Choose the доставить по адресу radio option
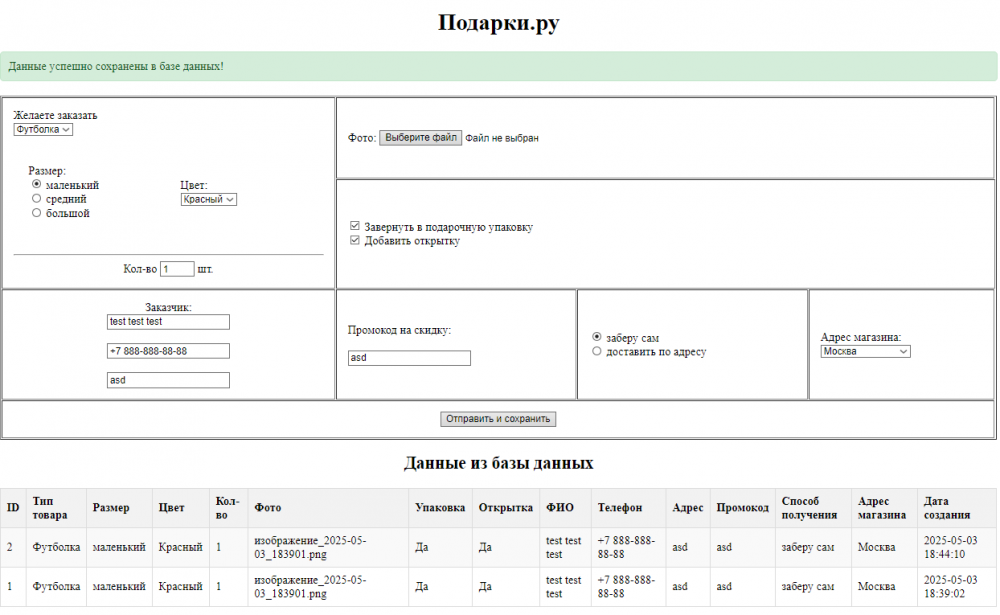The image size is (1000, 615). point(597,351)
